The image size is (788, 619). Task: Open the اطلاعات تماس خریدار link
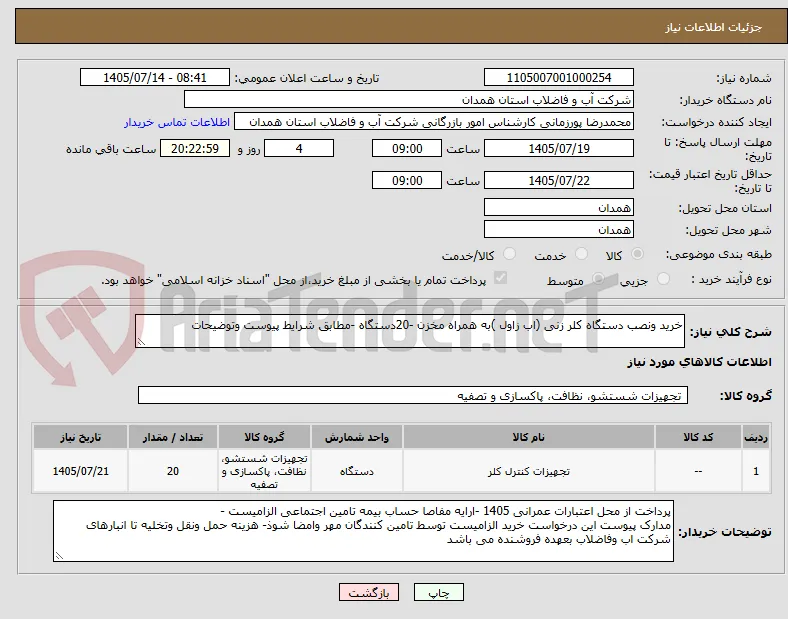pyautogui.click(x=177, y=122)
